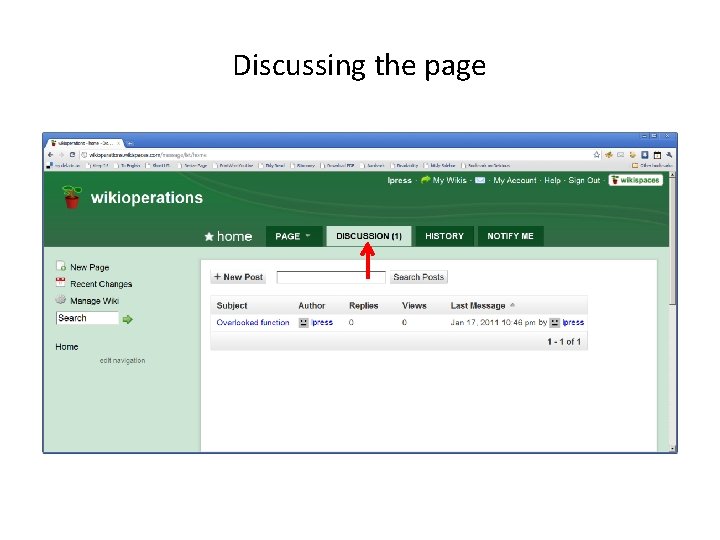
Task: Click the mail envelope icon in the wikispaces header
Action: (480, 180)
